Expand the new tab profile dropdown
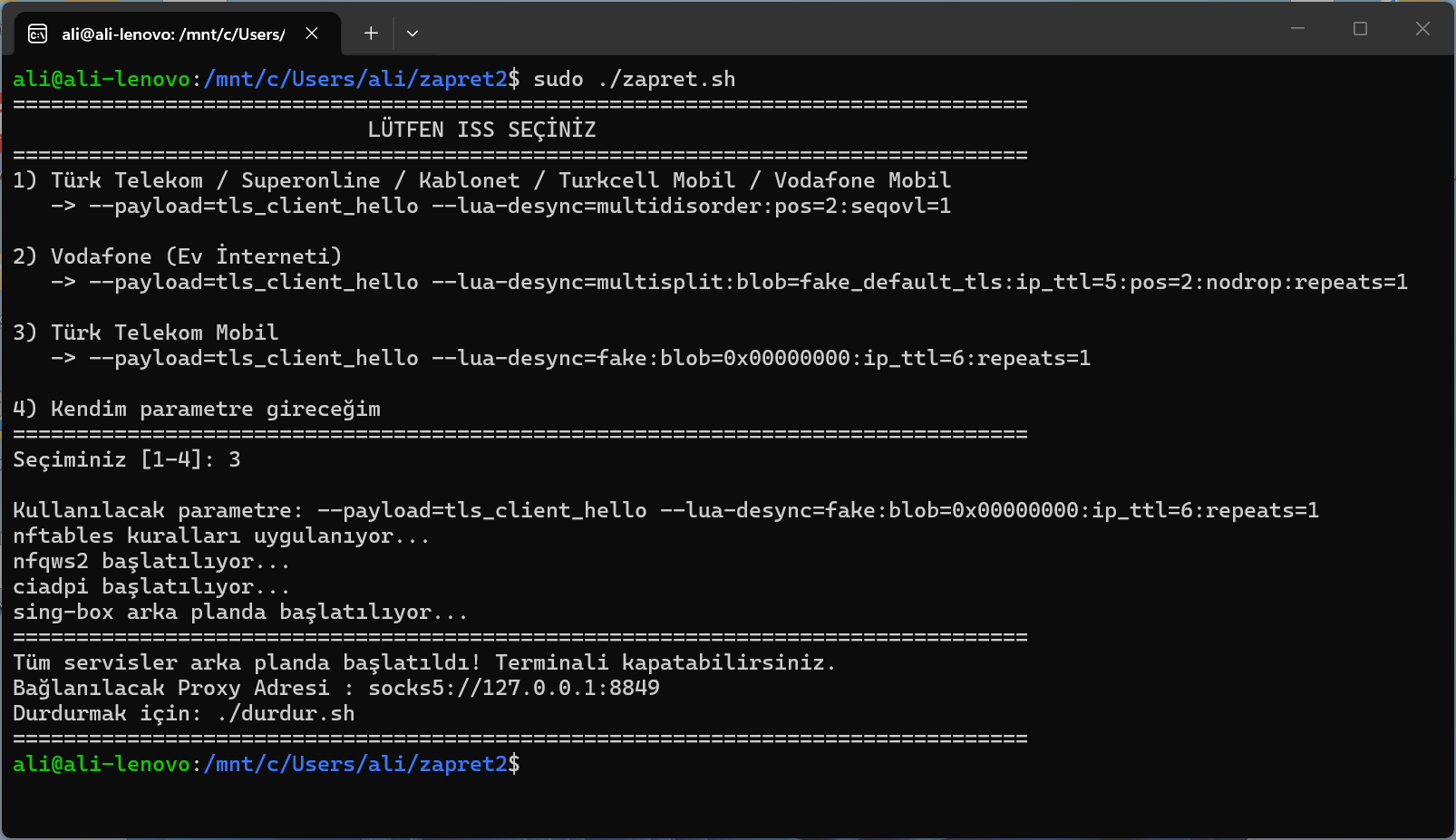This screenshot has height=840, width=1456. click(413, 34)
